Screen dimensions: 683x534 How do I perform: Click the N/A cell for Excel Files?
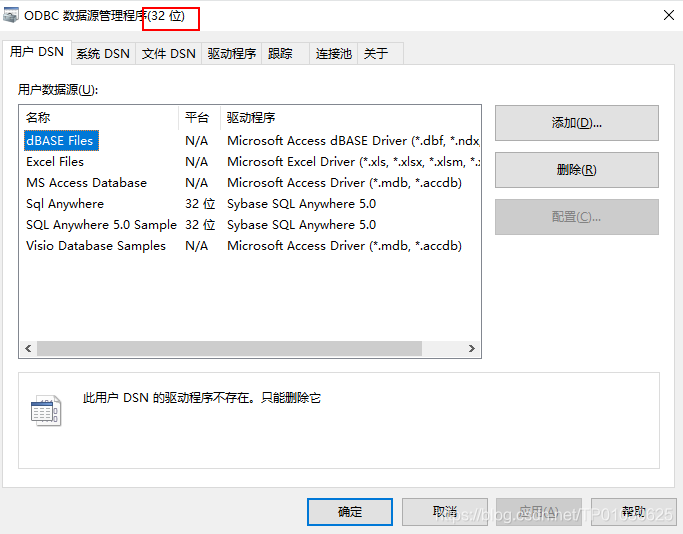[196, 162]
